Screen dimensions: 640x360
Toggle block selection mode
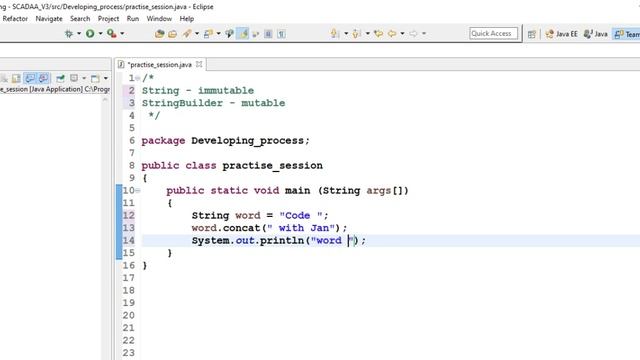pyautogui.click(x=268, y=34)
